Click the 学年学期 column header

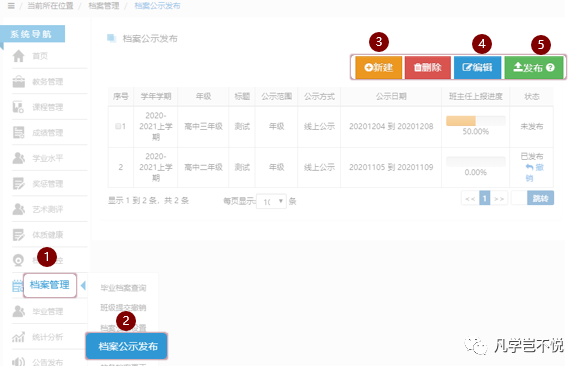(x=156, y=96)
